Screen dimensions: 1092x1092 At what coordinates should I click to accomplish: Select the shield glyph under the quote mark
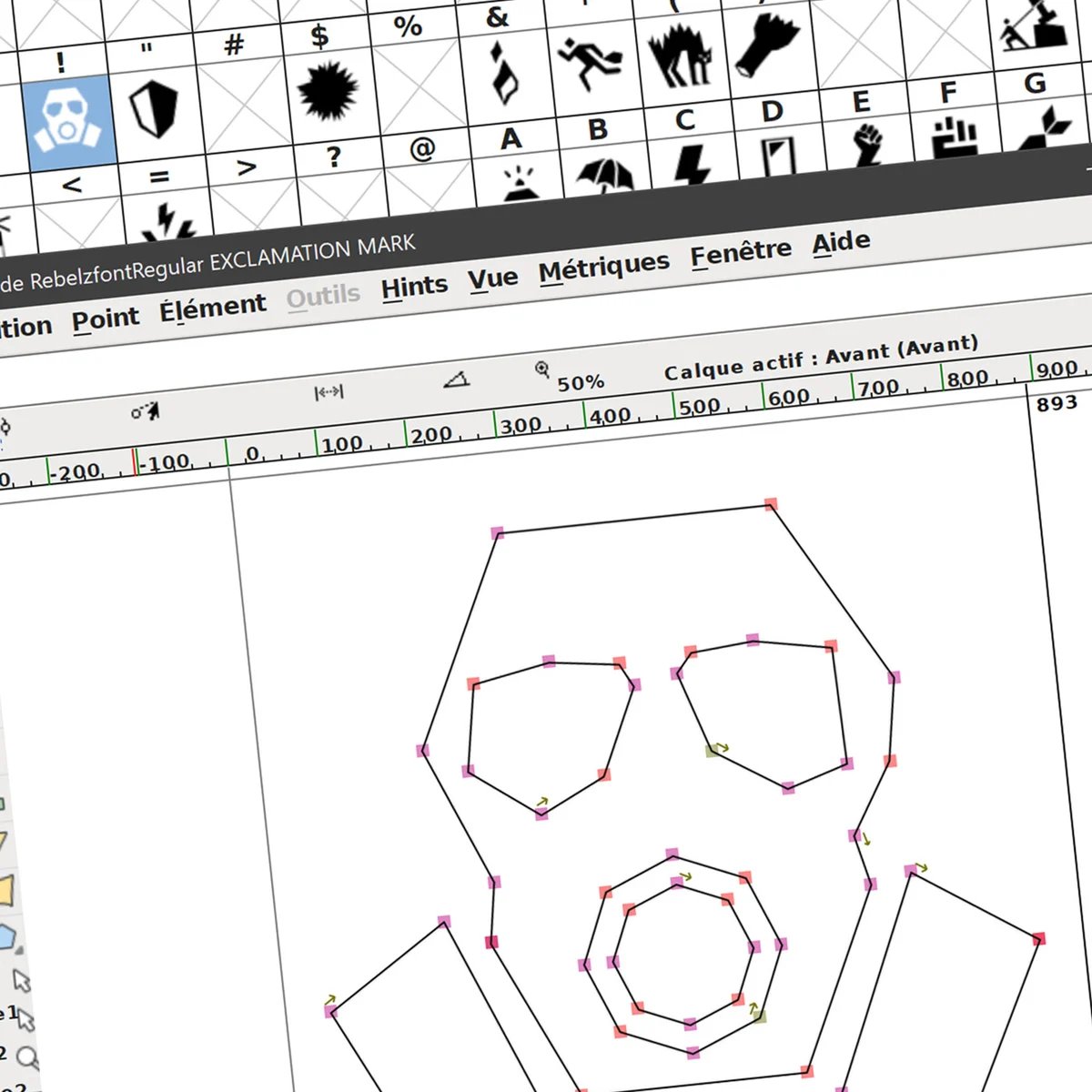(x=154, y=109)
